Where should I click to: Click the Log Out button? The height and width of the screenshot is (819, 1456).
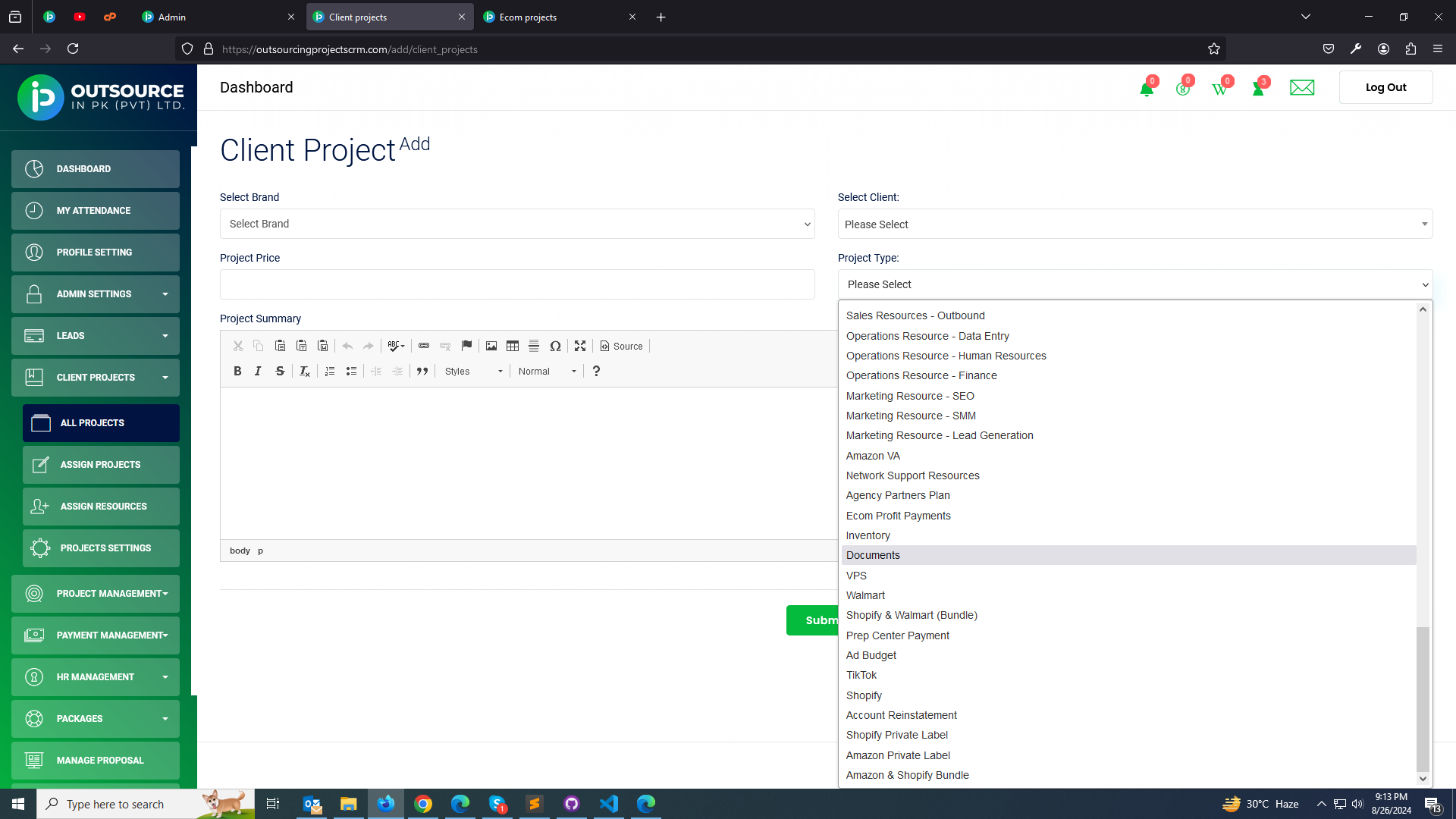(x=1385, y=87)
